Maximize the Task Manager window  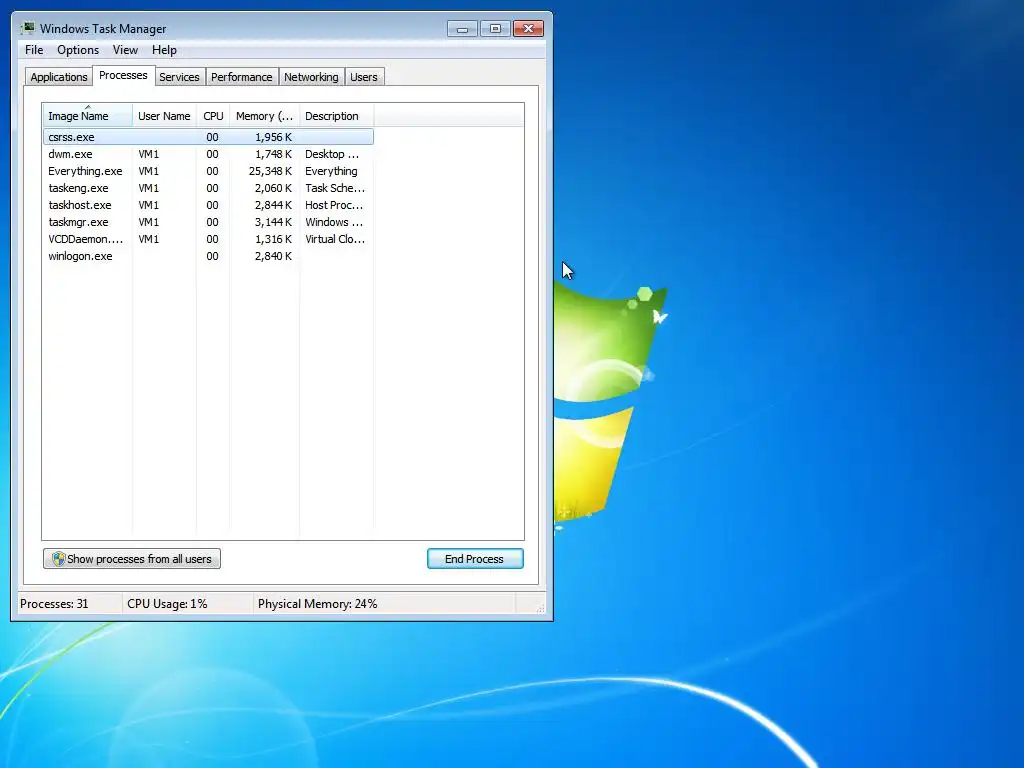click(495, 29)
